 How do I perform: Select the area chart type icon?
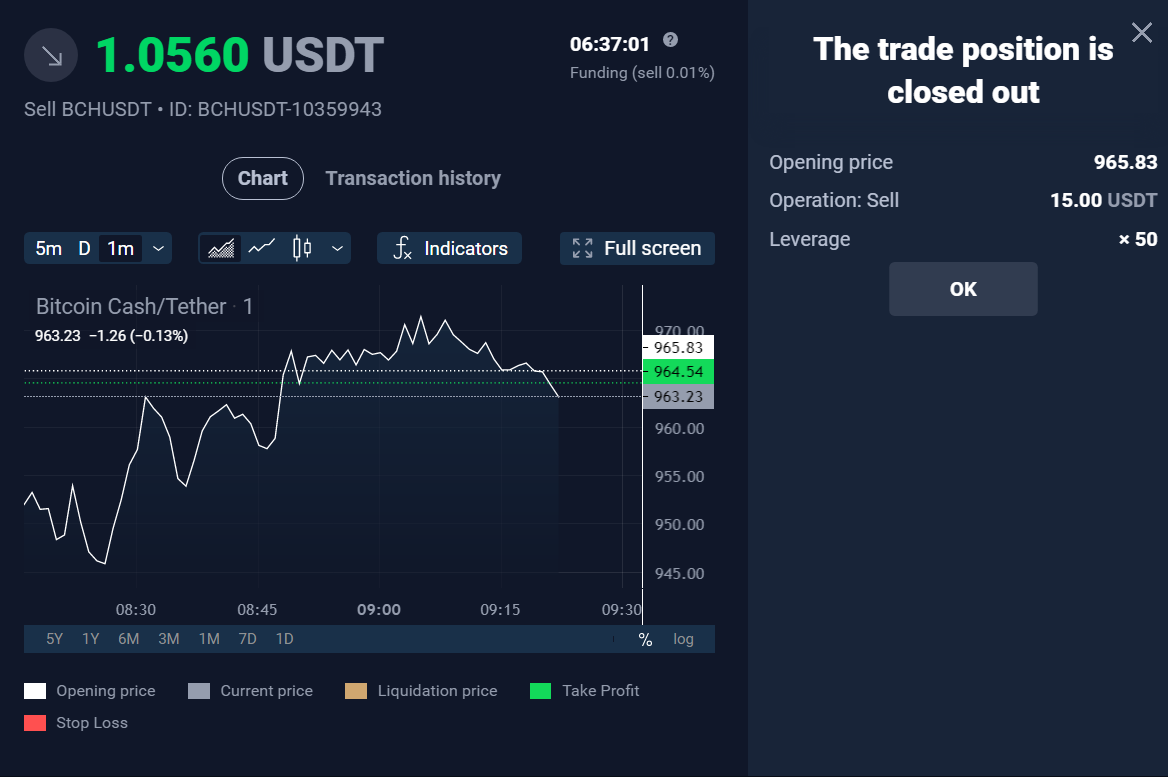(x=220, y=248)
